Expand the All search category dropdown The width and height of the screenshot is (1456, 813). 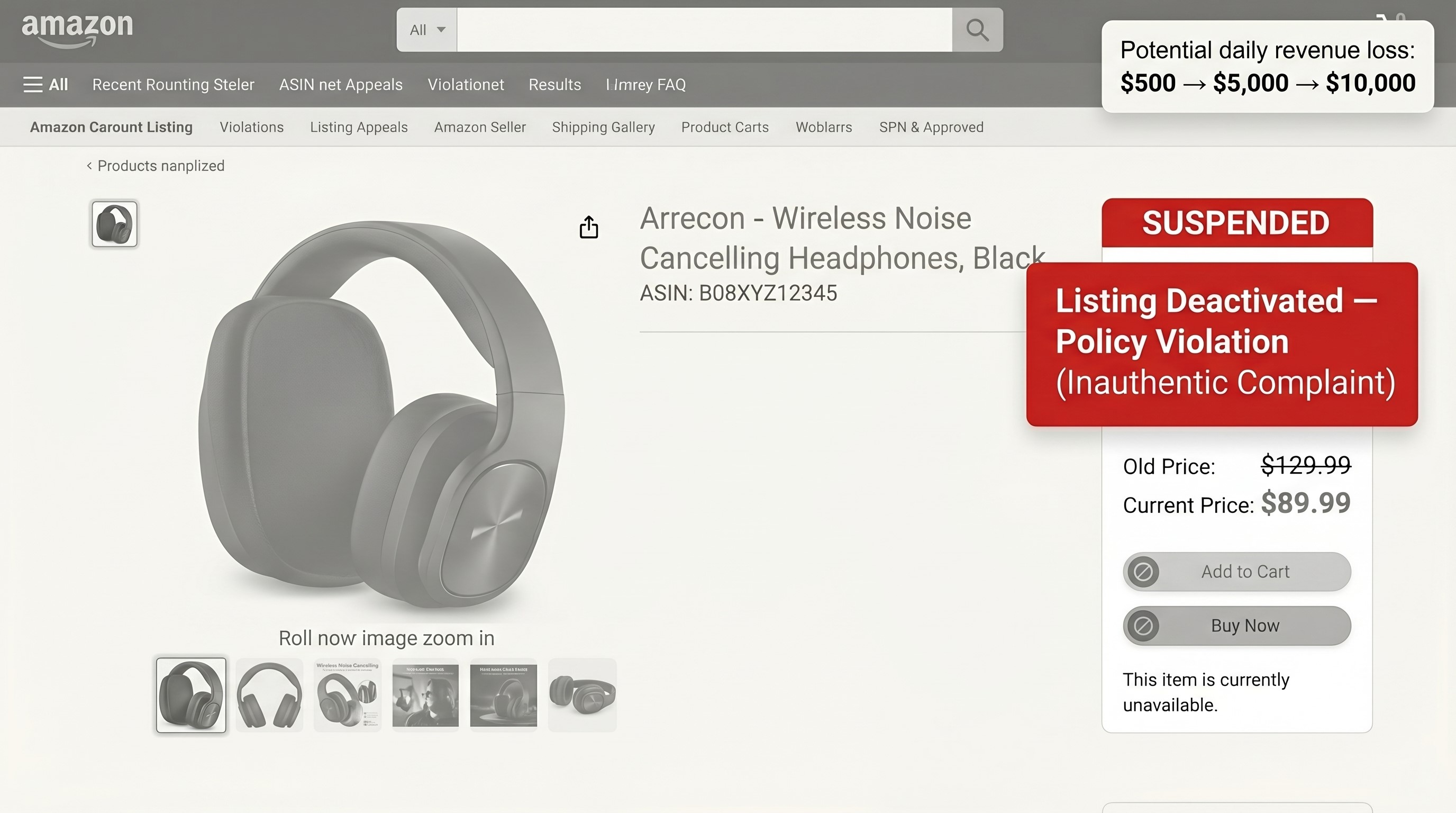427,30
